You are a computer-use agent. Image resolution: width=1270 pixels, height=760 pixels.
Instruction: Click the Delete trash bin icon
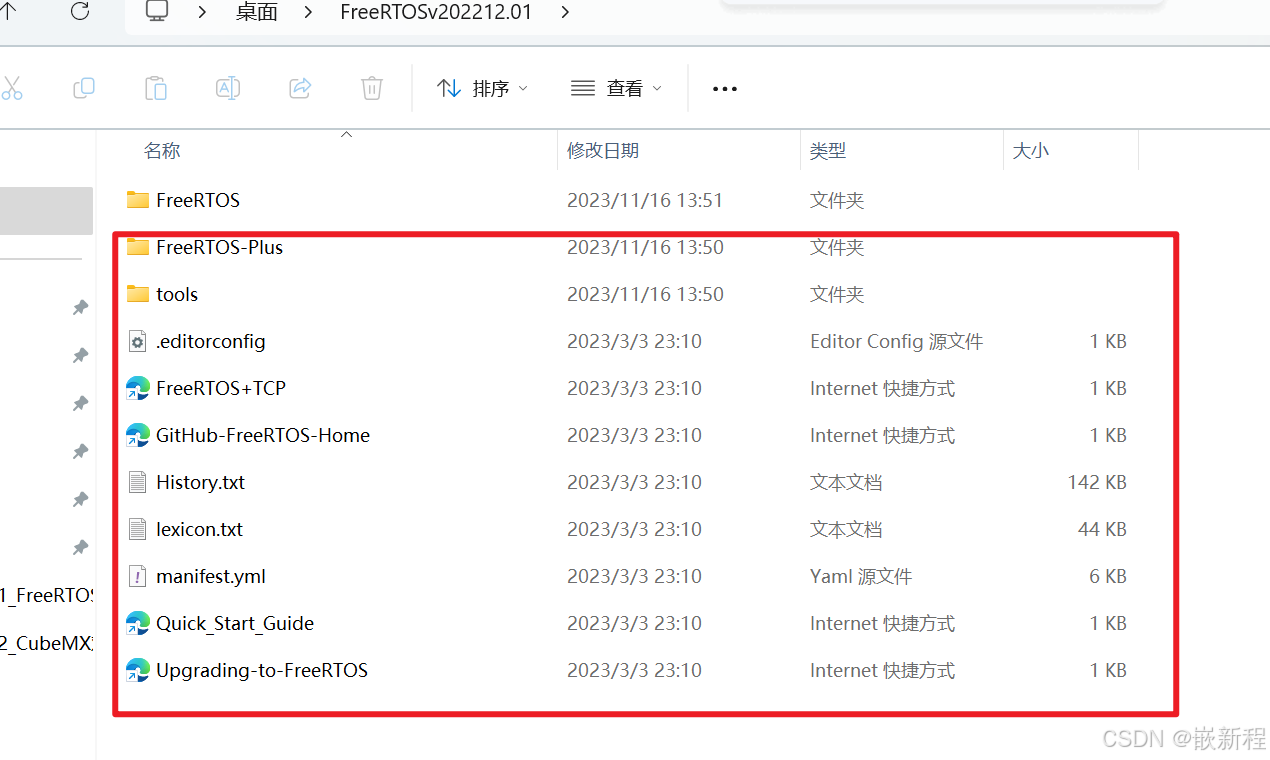tap(372, 89)
